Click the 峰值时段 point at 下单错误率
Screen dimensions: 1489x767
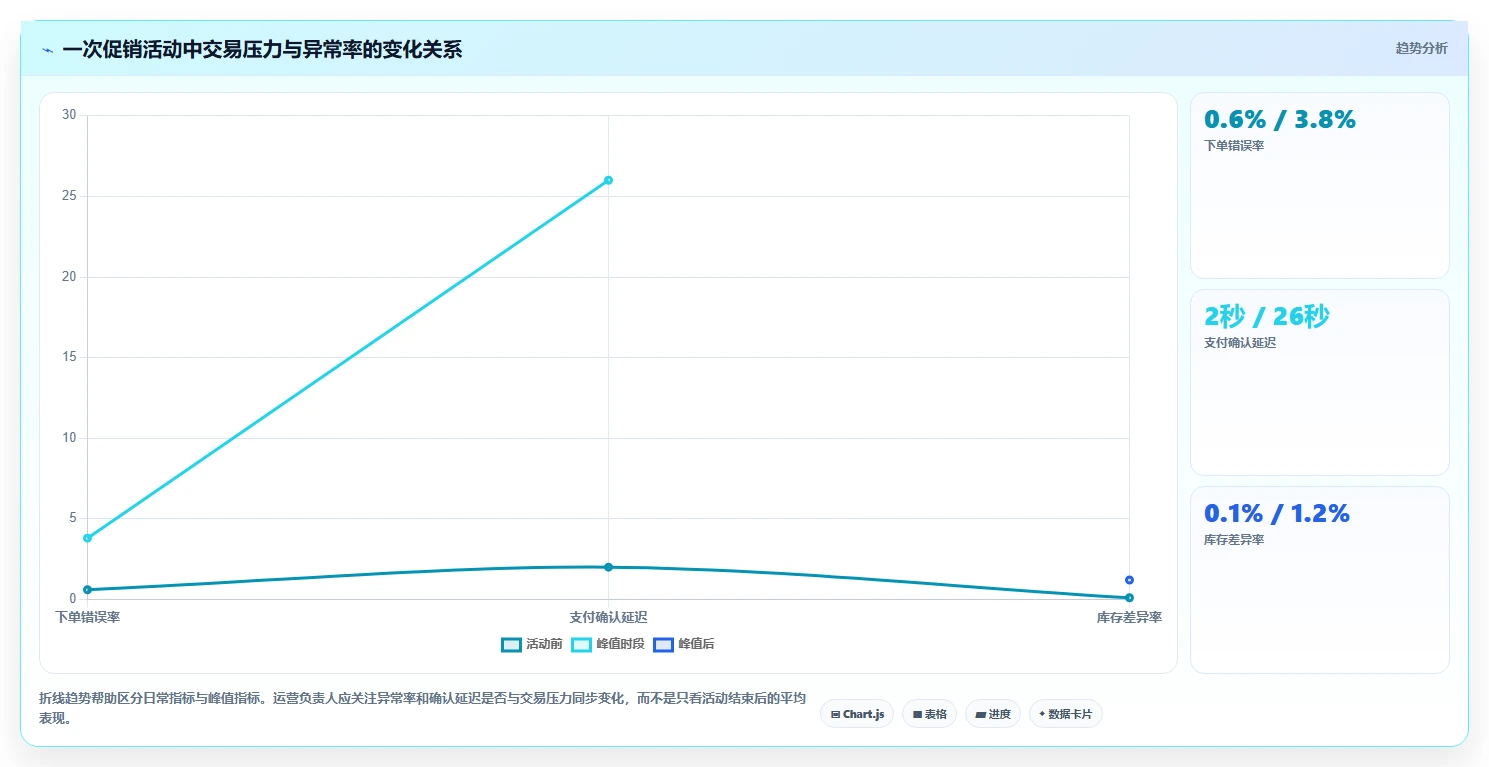(87, 538)
